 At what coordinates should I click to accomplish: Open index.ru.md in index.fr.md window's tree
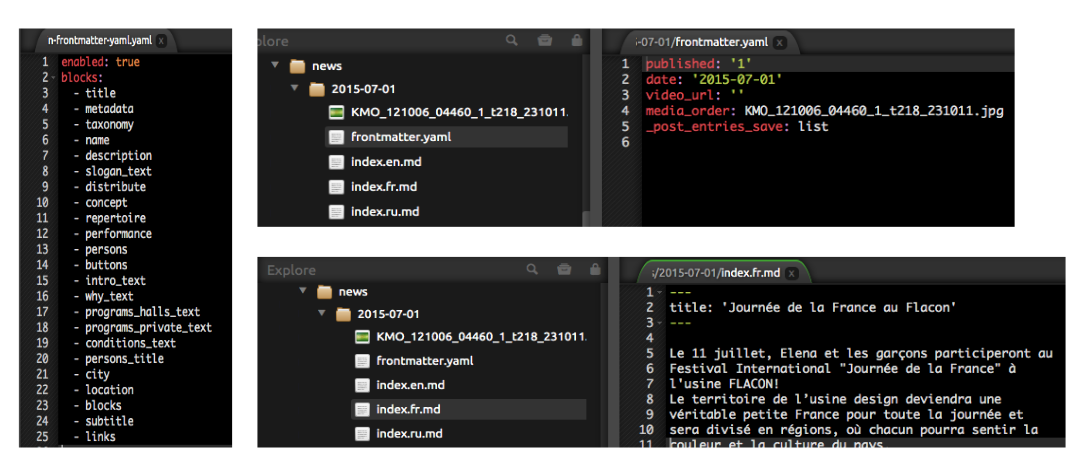click(x=410, y=434)
